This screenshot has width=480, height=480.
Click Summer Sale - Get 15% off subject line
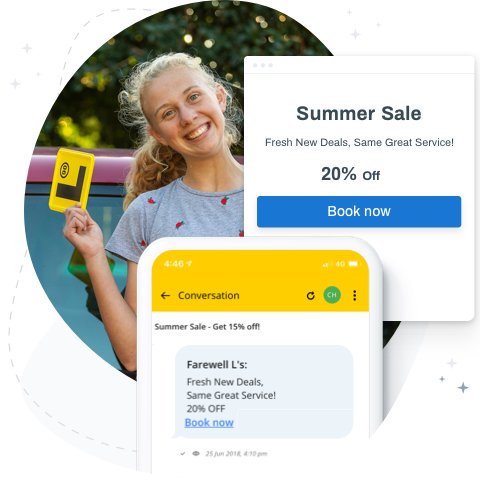[x=207, y=327]
